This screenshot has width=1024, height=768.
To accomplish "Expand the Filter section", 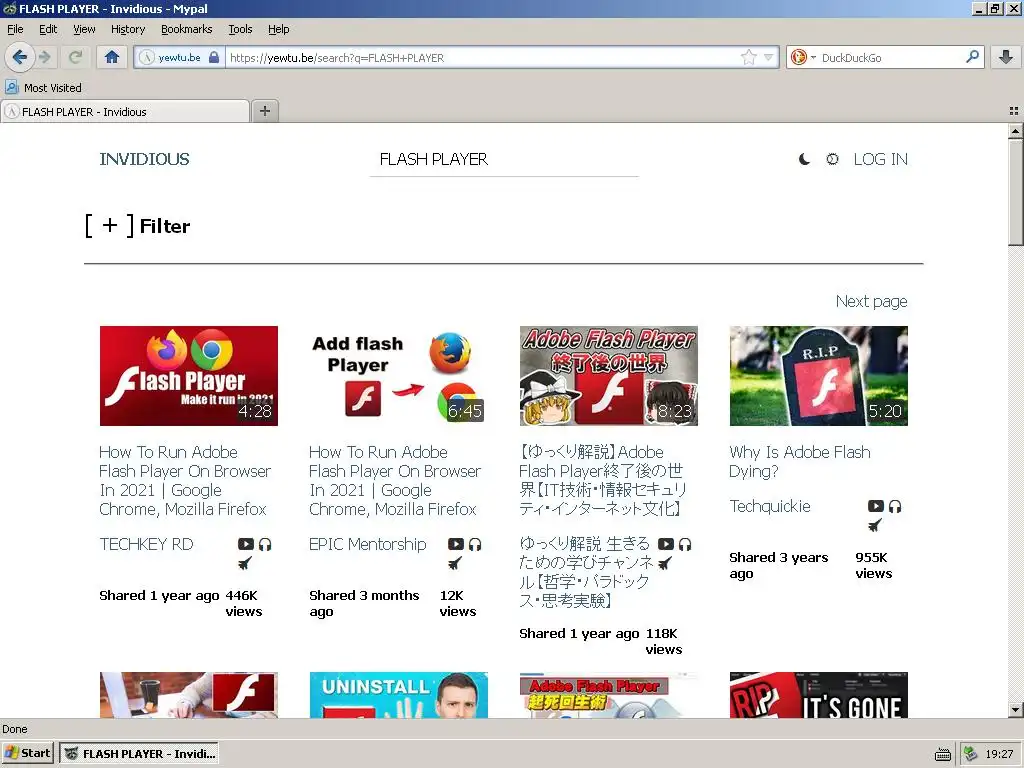I will pyautogui.click(x=138, y=226).
